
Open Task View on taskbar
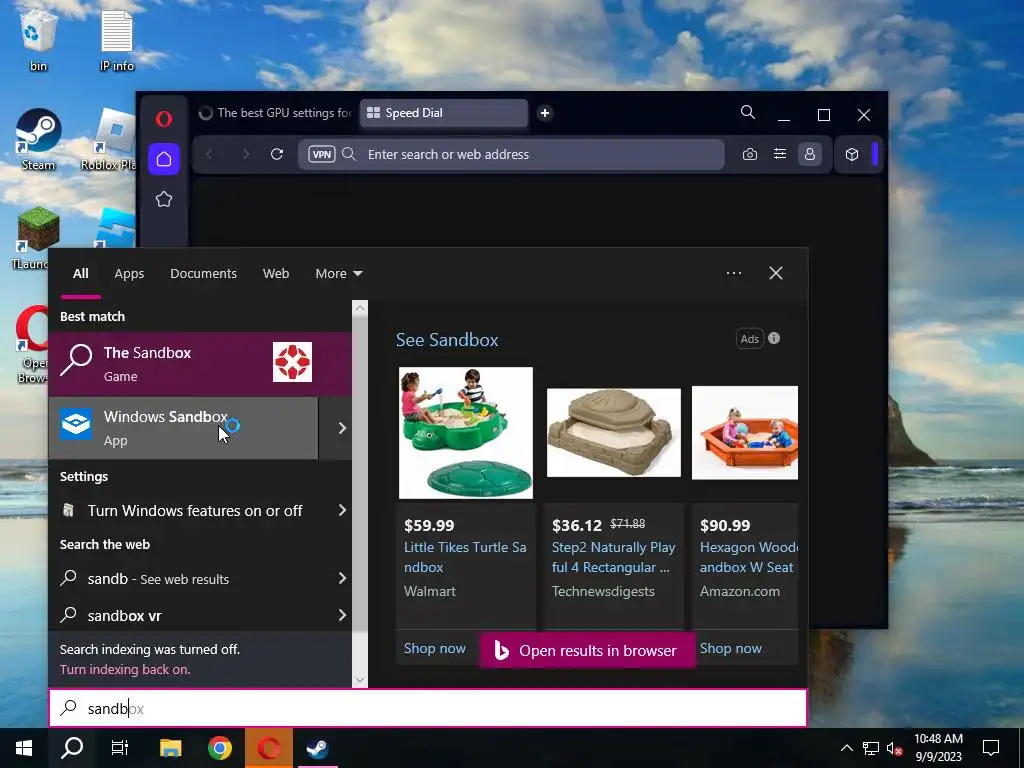pyautogui.click(x=120, y=748)
